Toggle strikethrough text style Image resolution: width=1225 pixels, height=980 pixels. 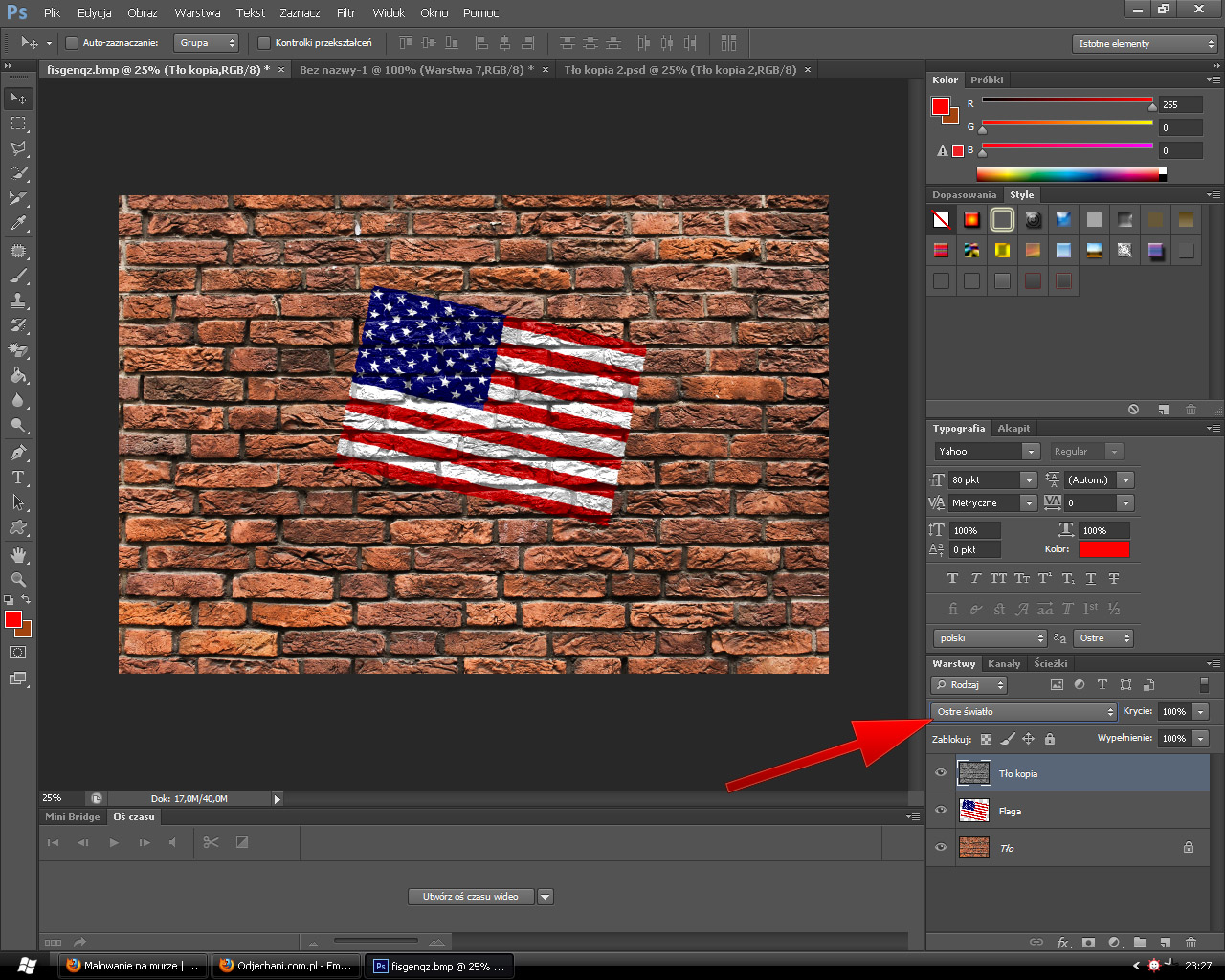click(x=1114, y=579)
